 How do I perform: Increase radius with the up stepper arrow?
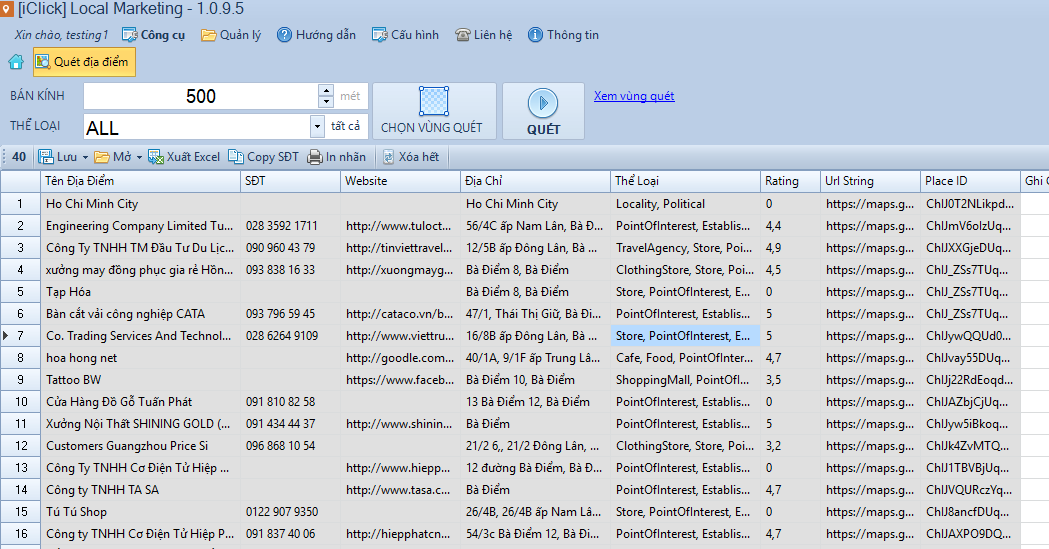point(326,90)
